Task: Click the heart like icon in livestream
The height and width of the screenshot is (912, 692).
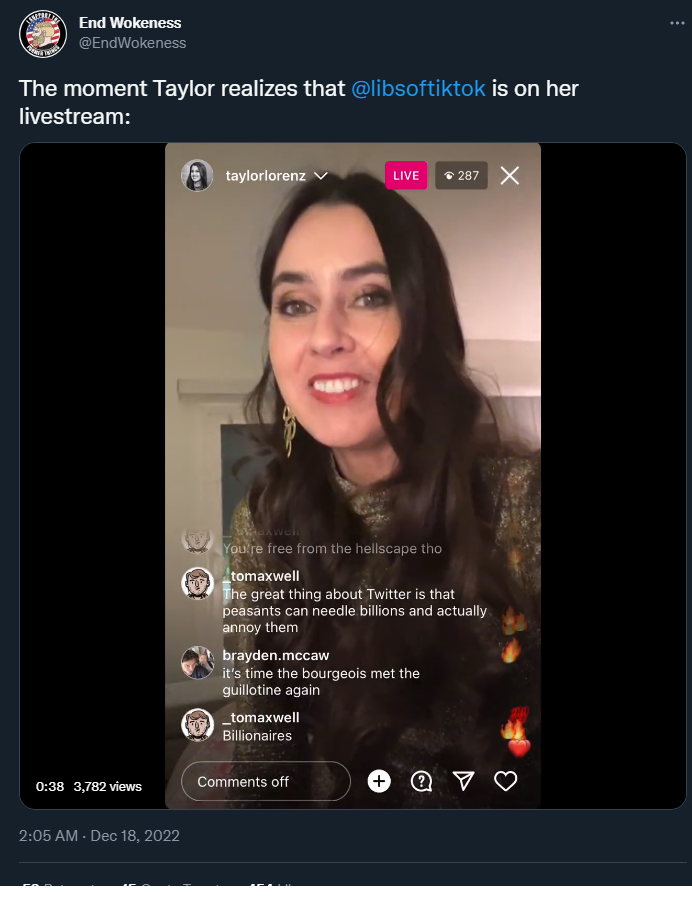Action: coord(505,781)
